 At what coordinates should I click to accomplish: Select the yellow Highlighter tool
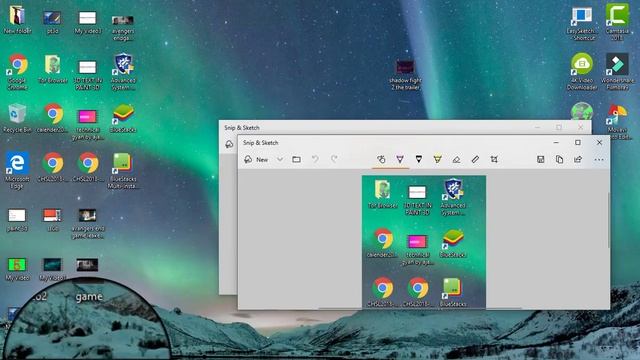[438, 159]
